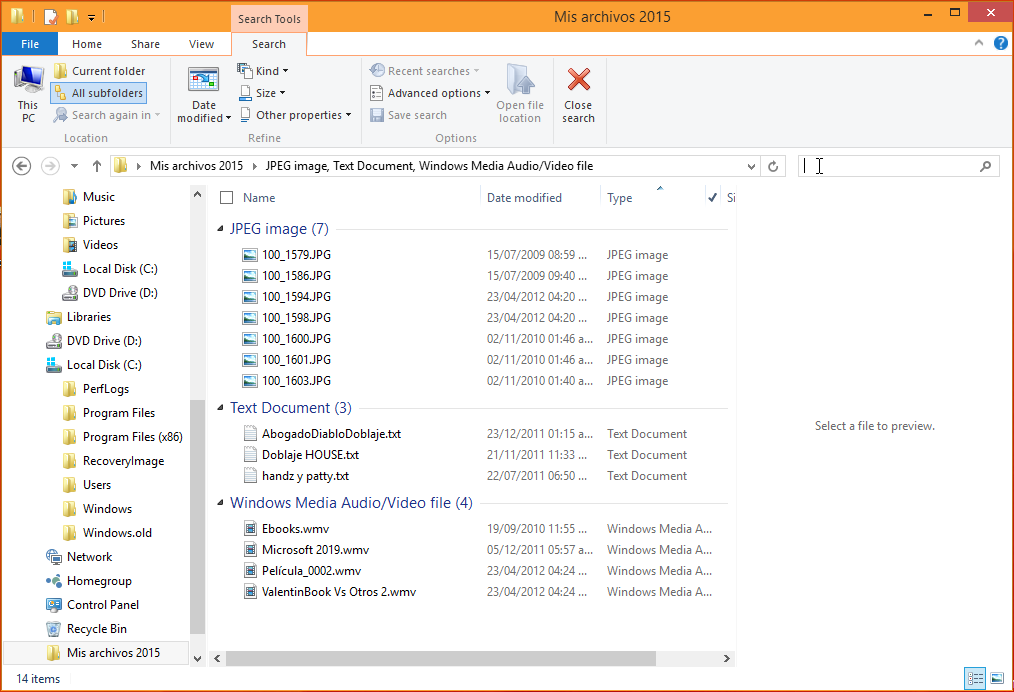Viewport: 1014px width, 692px height.
Task: Collapse the JPEG image group
Action: [x=221, y=229]
